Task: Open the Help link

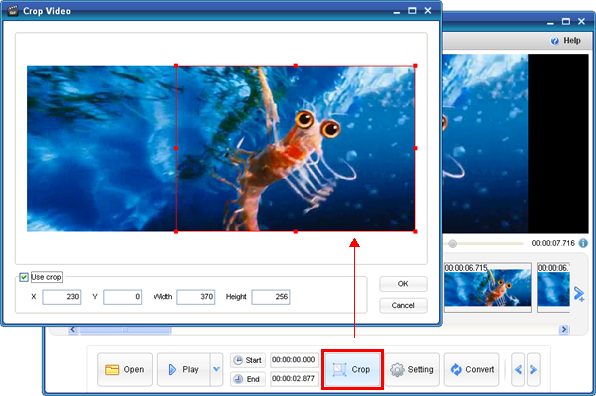Action: 566,41
